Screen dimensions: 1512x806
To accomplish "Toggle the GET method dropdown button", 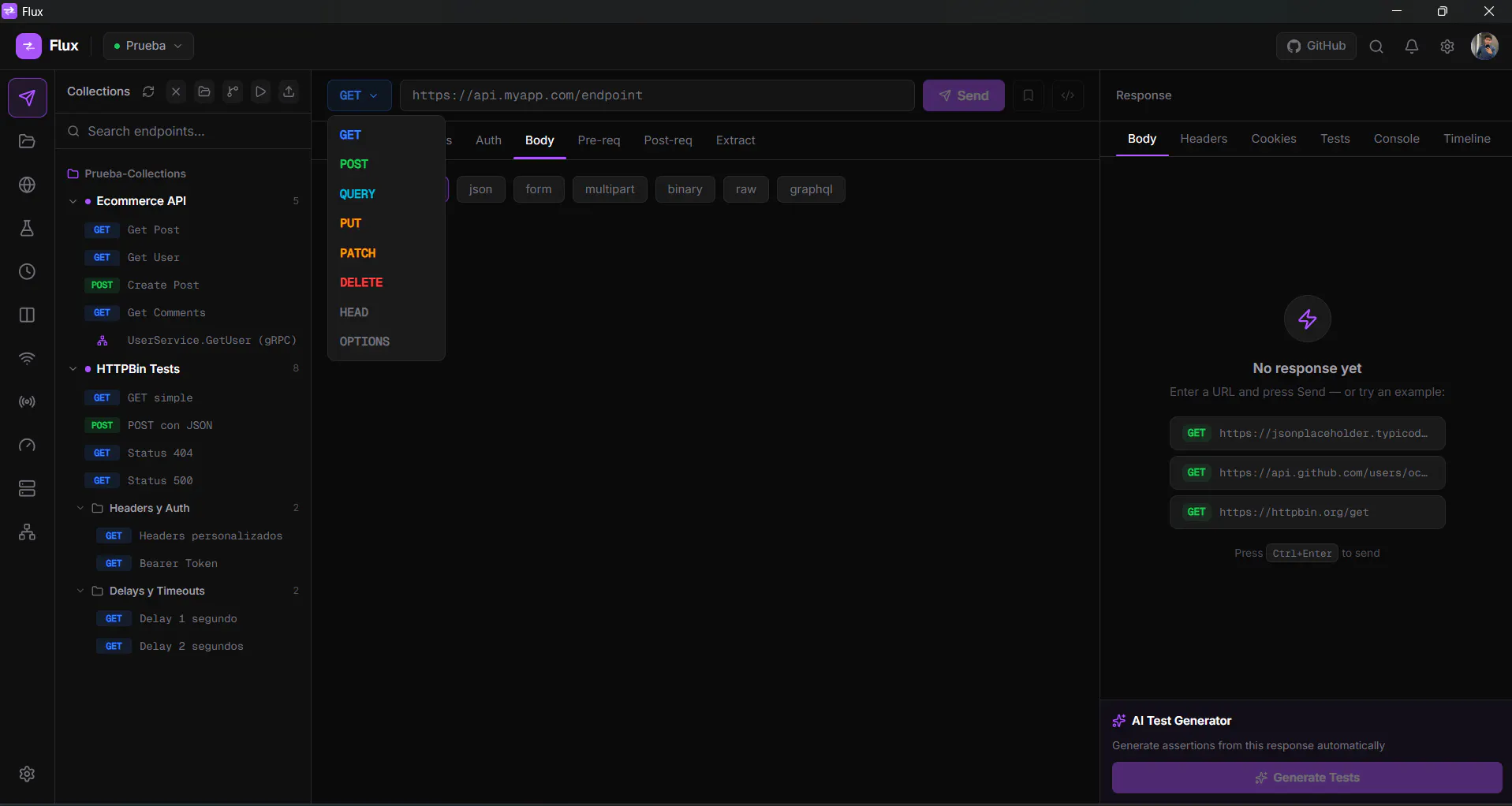I will 359,95.
